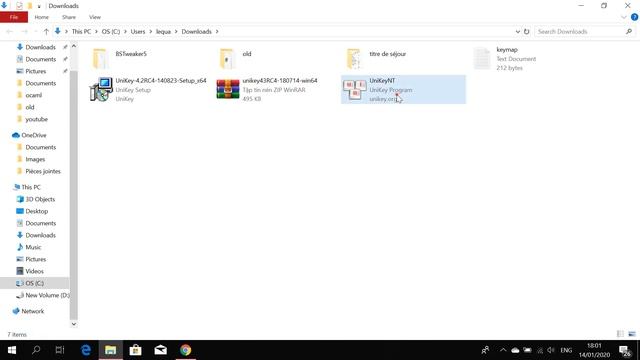Select the titre de séjour folder icon
The width and height of the screenshot is (640, 360).
(x=353, y=58)
